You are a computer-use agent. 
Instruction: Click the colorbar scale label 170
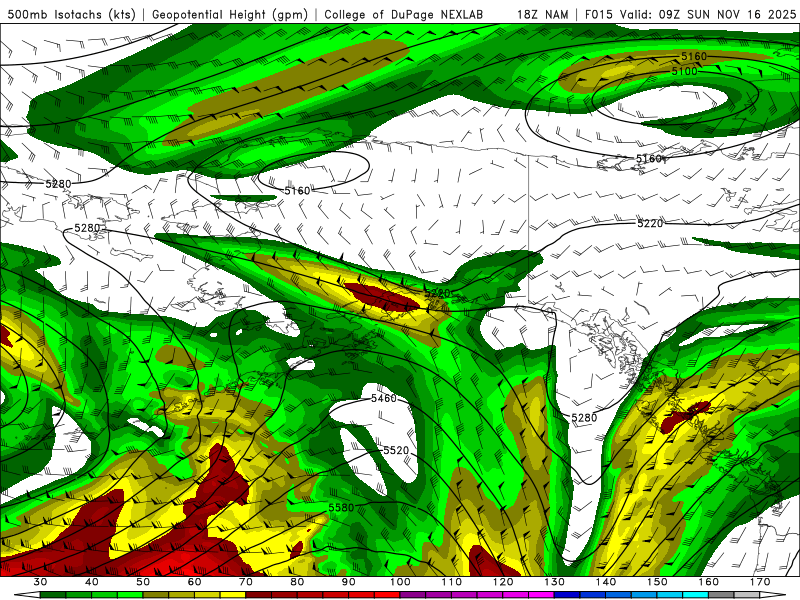click(760, 582)
